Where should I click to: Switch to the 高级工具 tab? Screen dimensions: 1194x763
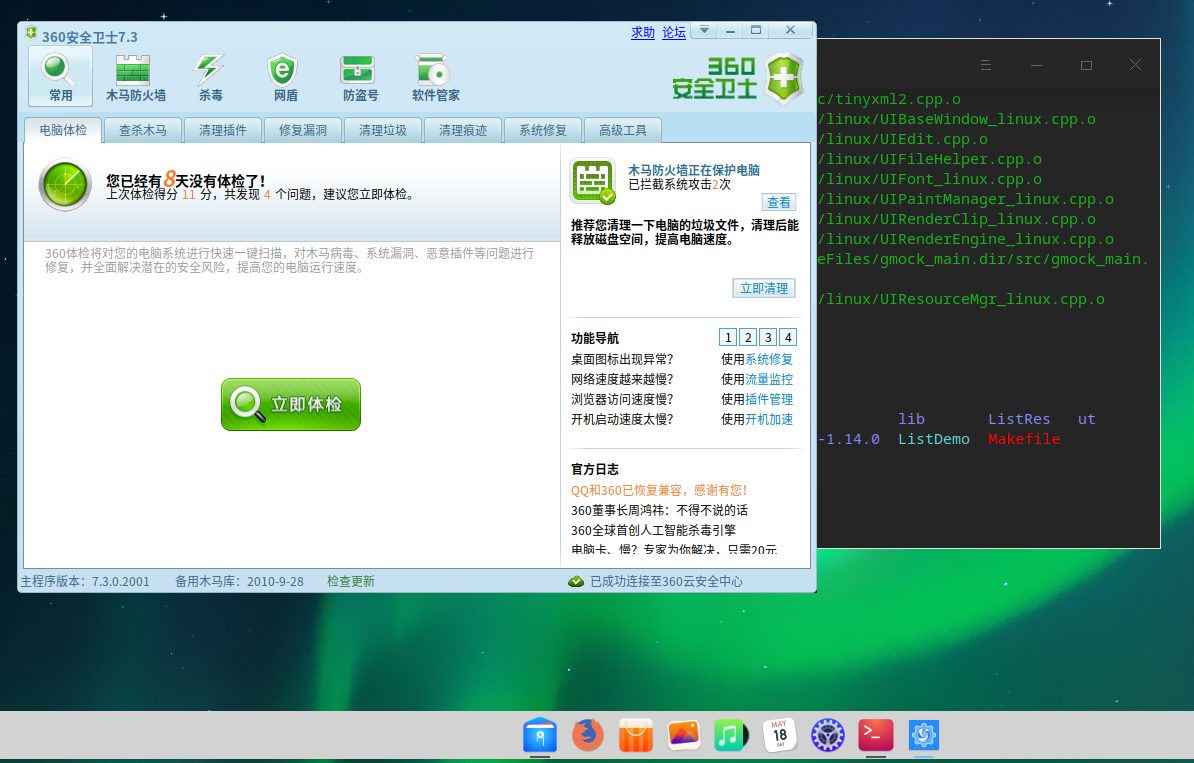(623, 130)
